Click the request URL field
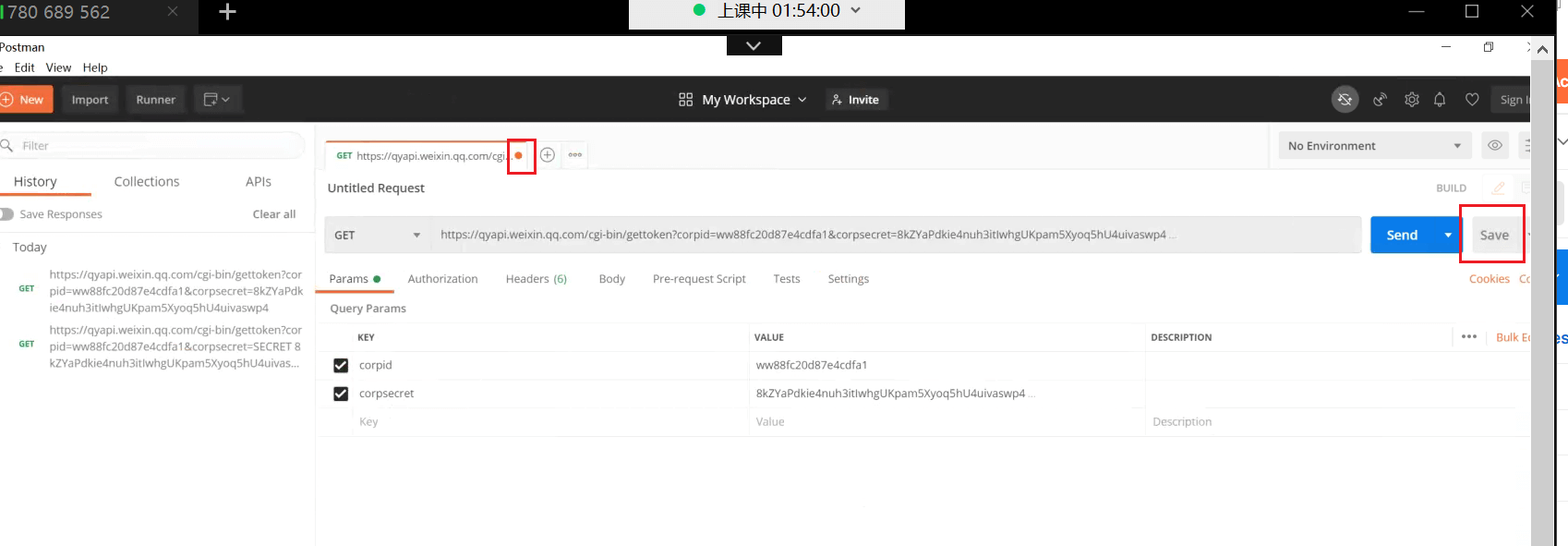 click(x=896, y=236)
